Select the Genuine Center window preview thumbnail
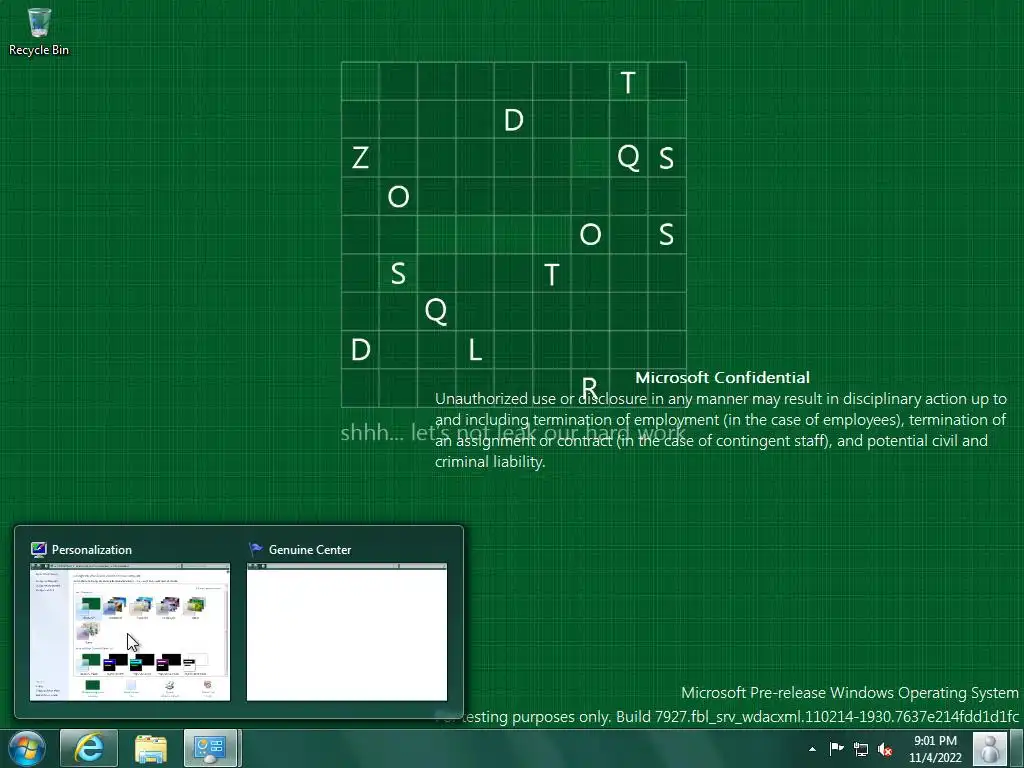The image size is (1024, 768). click(x=347, y=632)
